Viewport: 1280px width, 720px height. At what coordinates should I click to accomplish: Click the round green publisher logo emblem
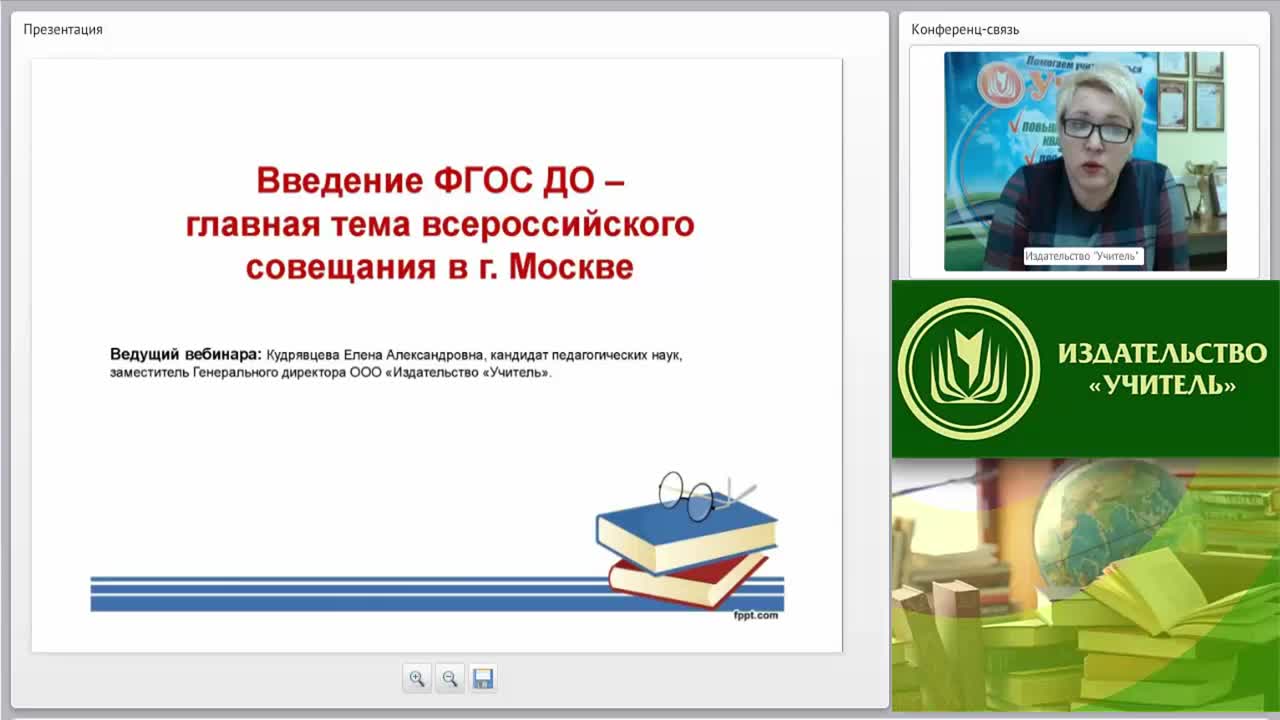tap(968, 369)
